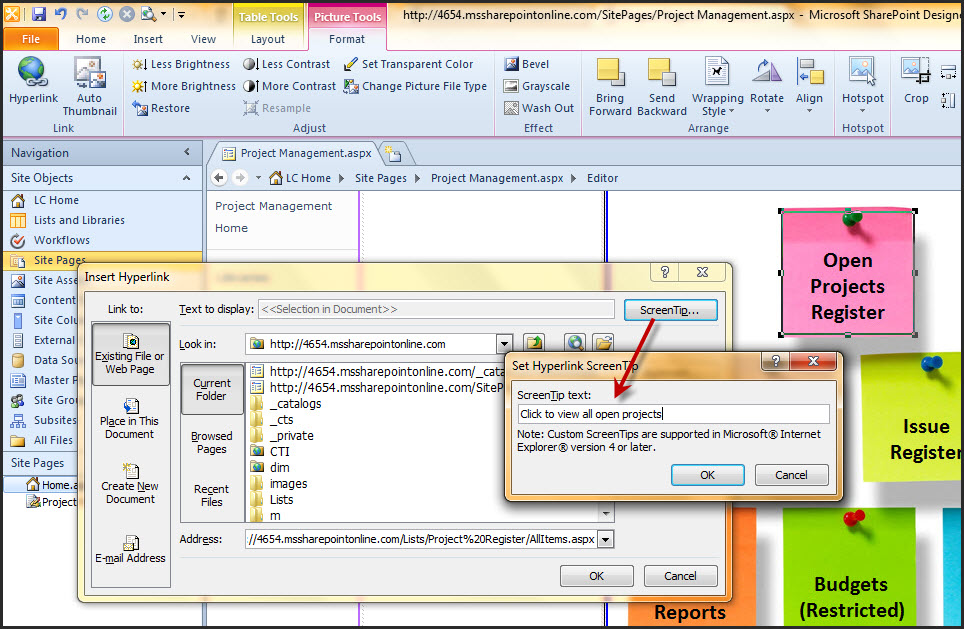
Task: Click Bring Forward in the Arrange group
Action: click(x=610, y=86)
